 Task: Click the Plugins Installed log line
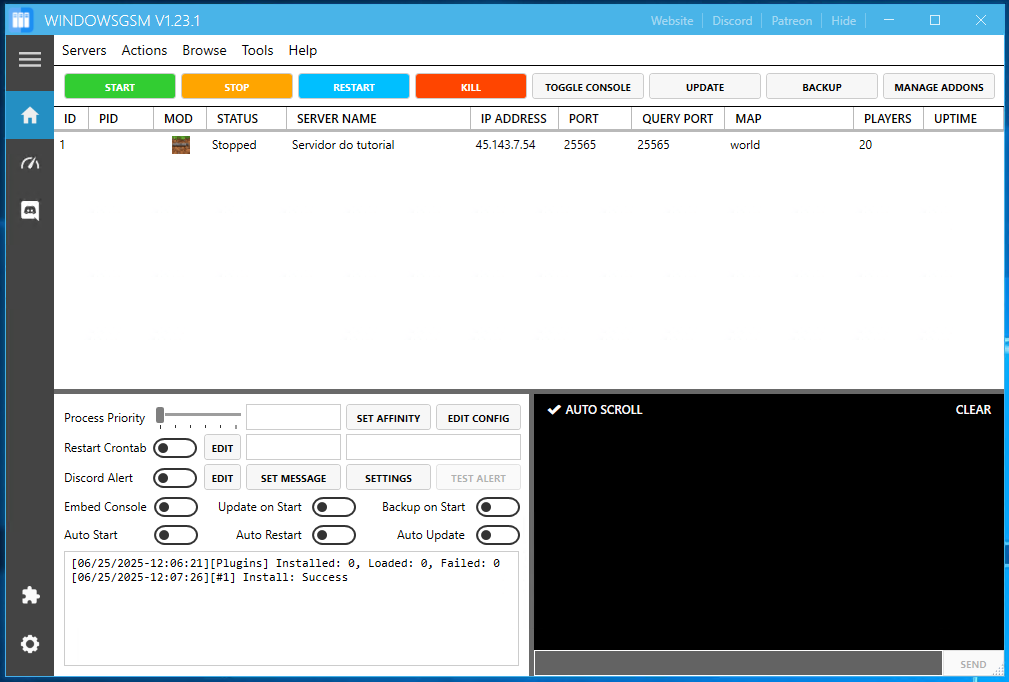tap(285, 563)
